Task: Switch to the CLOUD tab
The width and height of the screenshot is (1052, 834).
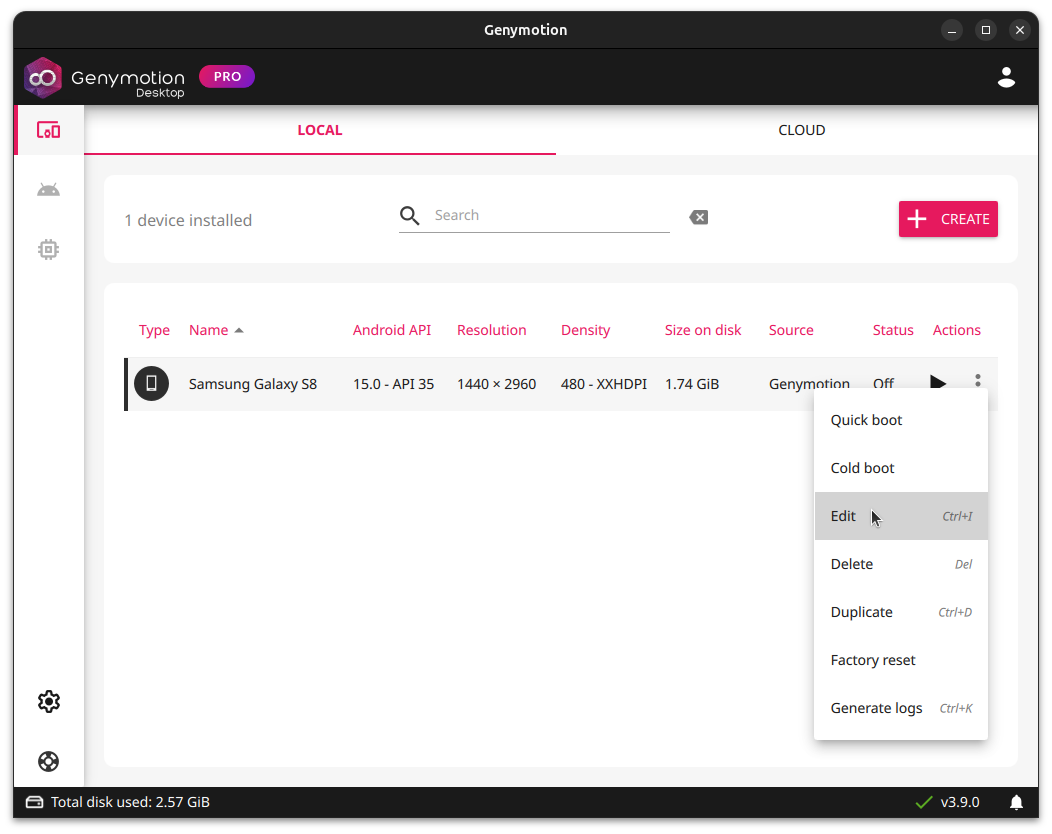Action: click(801, 130)
